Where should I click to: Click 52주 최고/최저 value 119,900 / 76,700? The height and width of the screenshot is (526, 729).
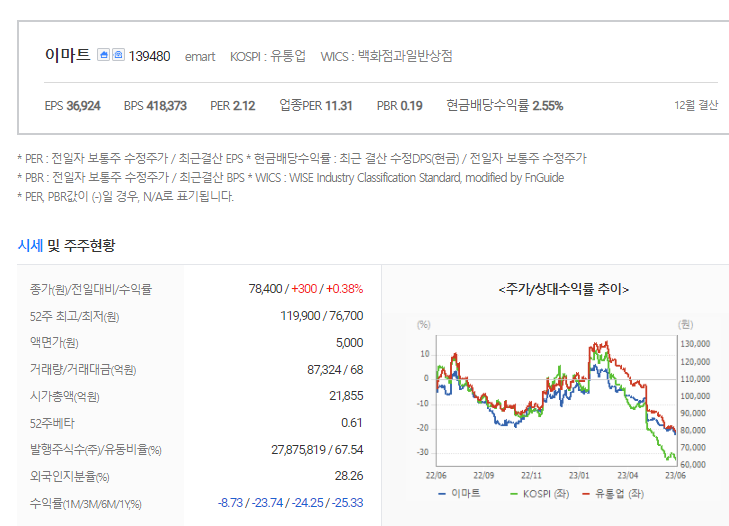(321, 316)
